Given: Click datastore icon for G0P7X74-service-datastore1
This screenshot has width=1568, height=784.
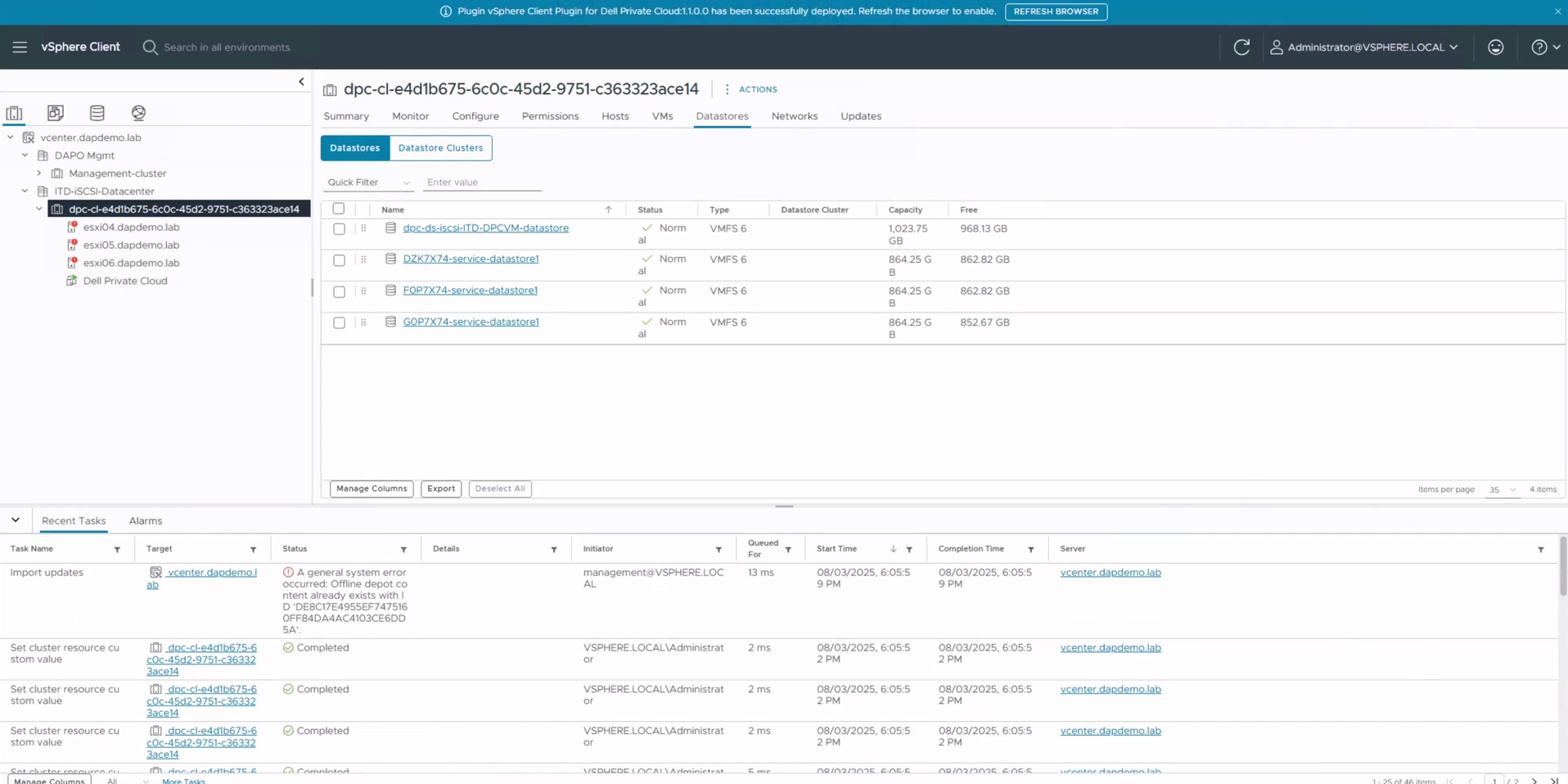Looking at the screenshot, I should click(390, 322).
